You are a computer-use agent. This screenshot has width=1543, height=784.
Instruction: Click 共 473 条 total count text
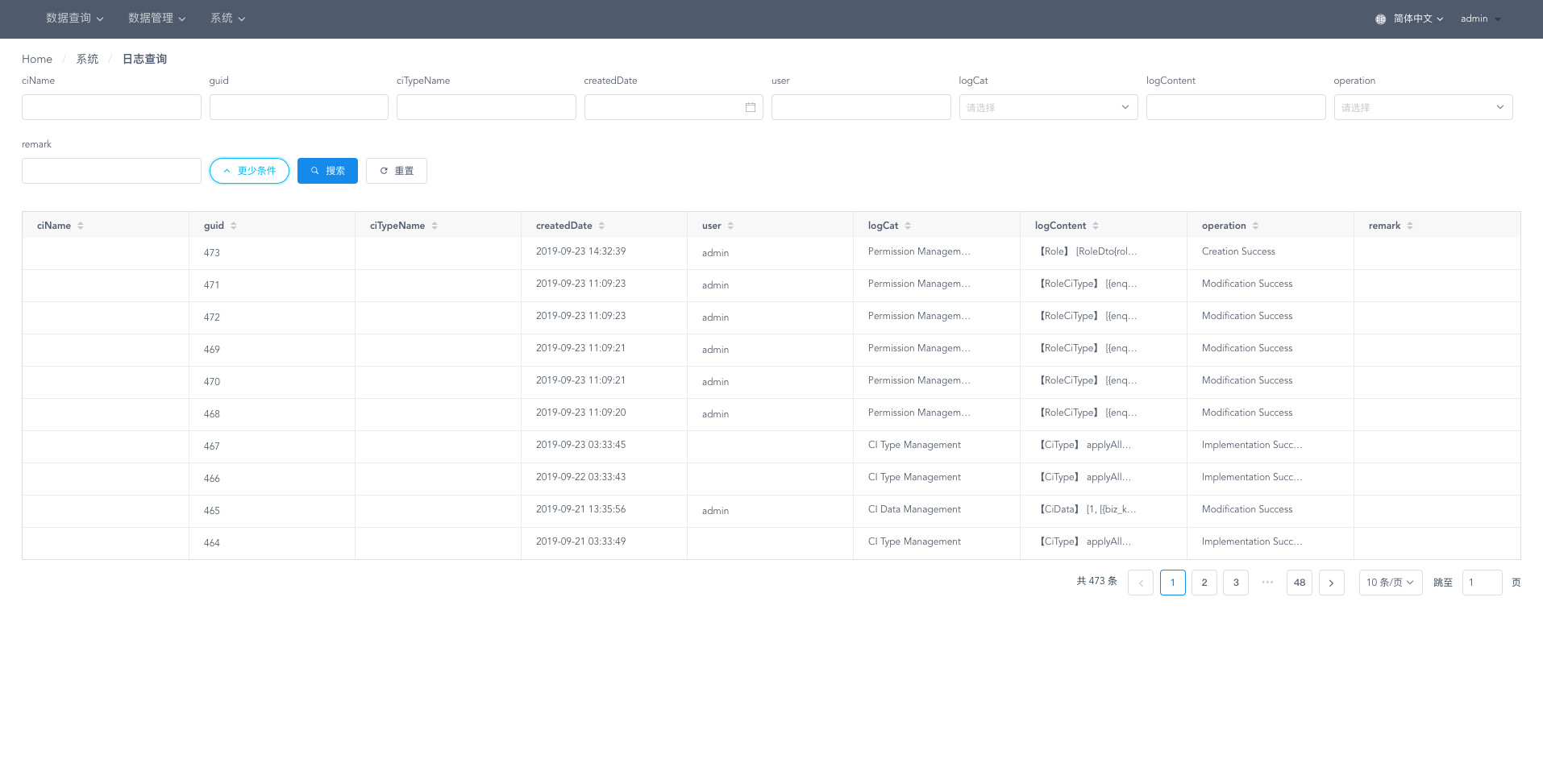click(x=1097, y=581)
